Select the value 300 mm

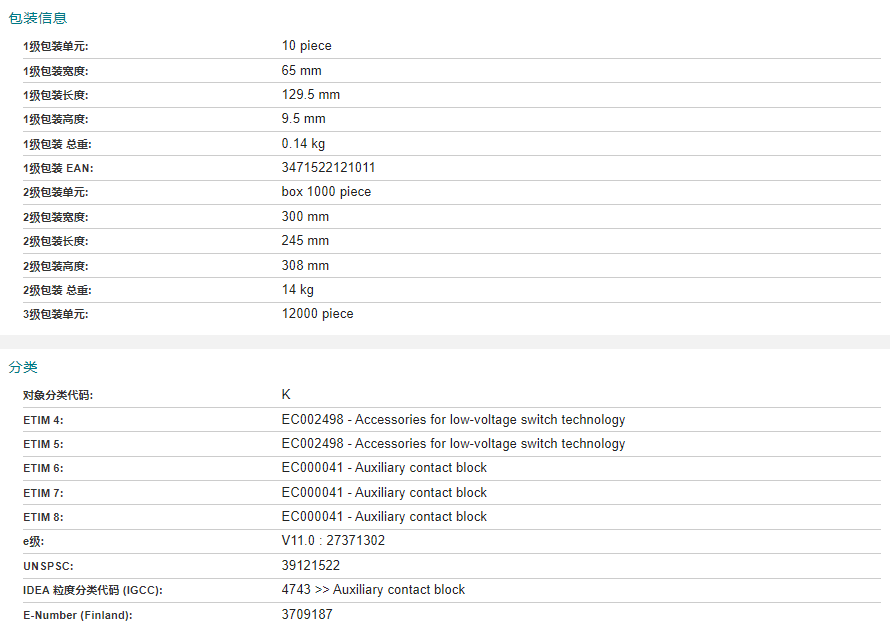pos(305,217)
